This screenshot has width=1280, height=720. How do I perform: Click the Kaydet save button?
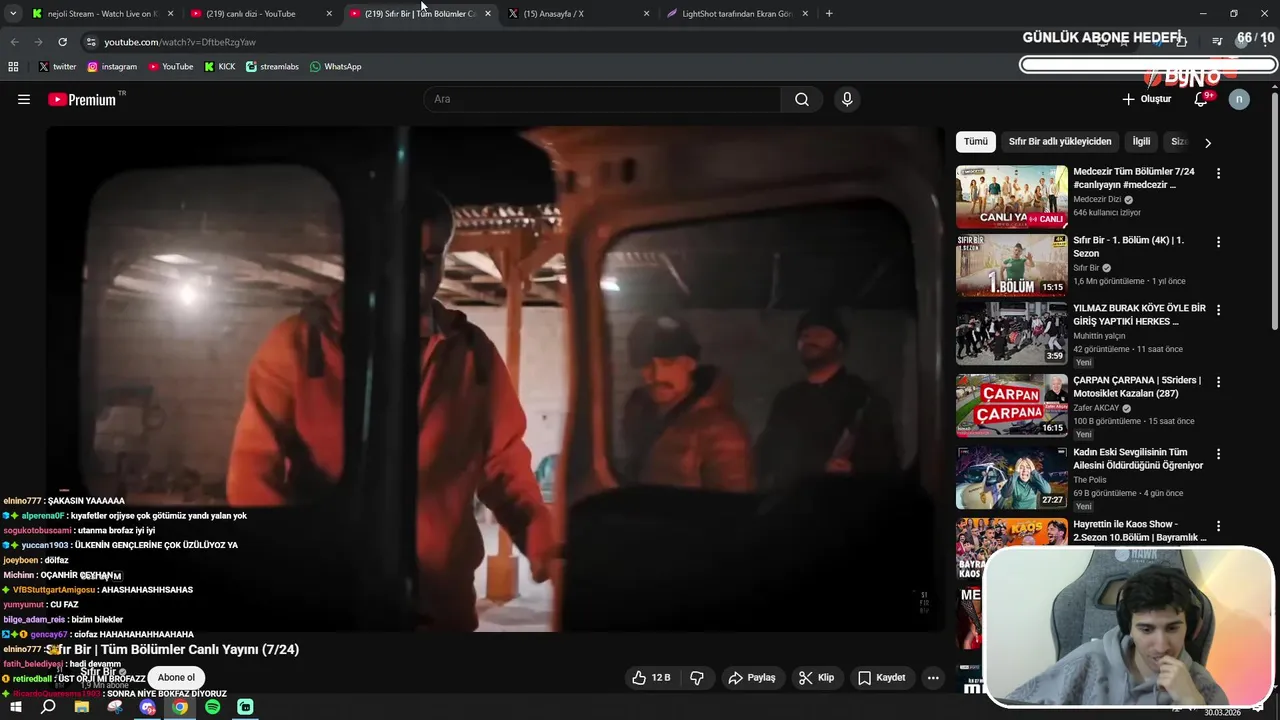click(882, 678)
